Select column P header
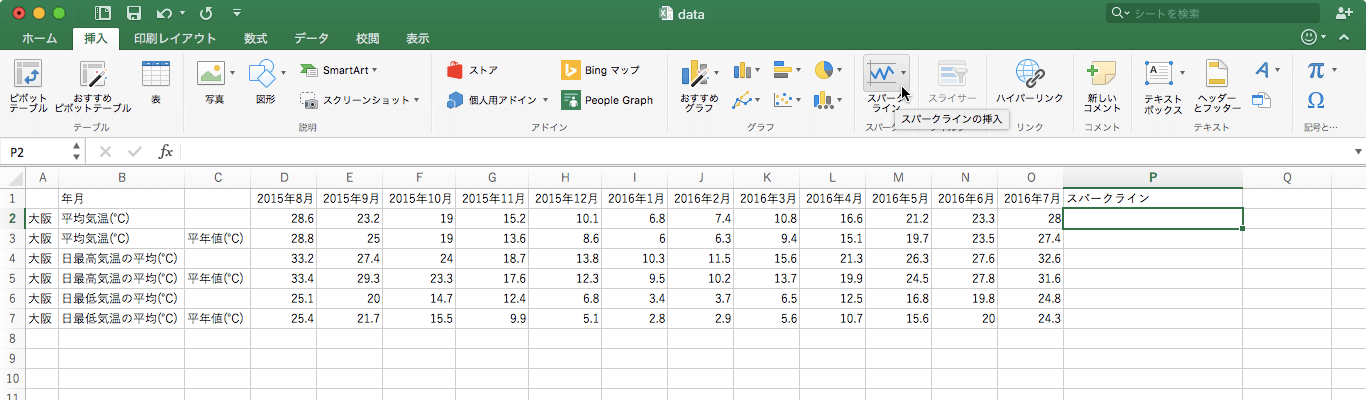1366x400 pixels. (x=1153, y=177)
